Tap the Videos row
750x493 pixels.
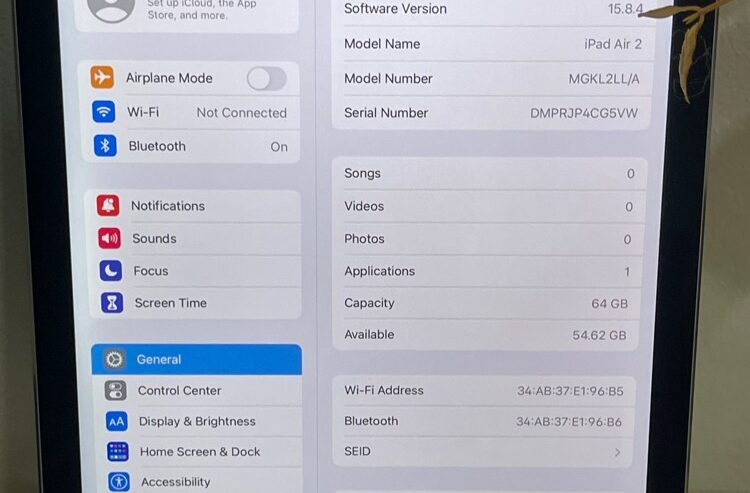point(489,207)
